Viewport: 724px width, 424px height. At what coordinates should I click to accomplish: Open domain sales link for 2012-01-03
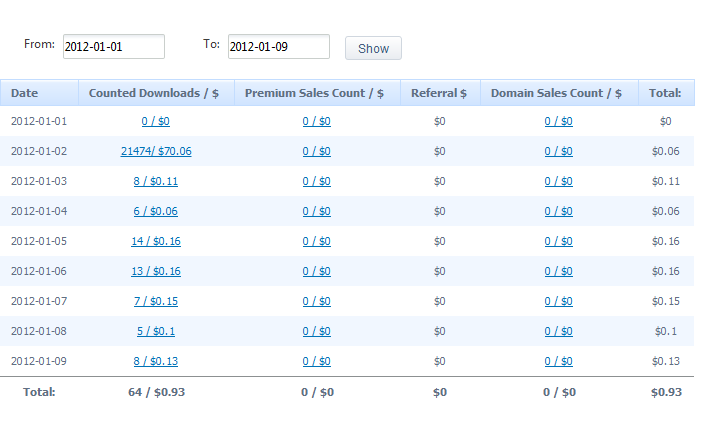[559, 181]
